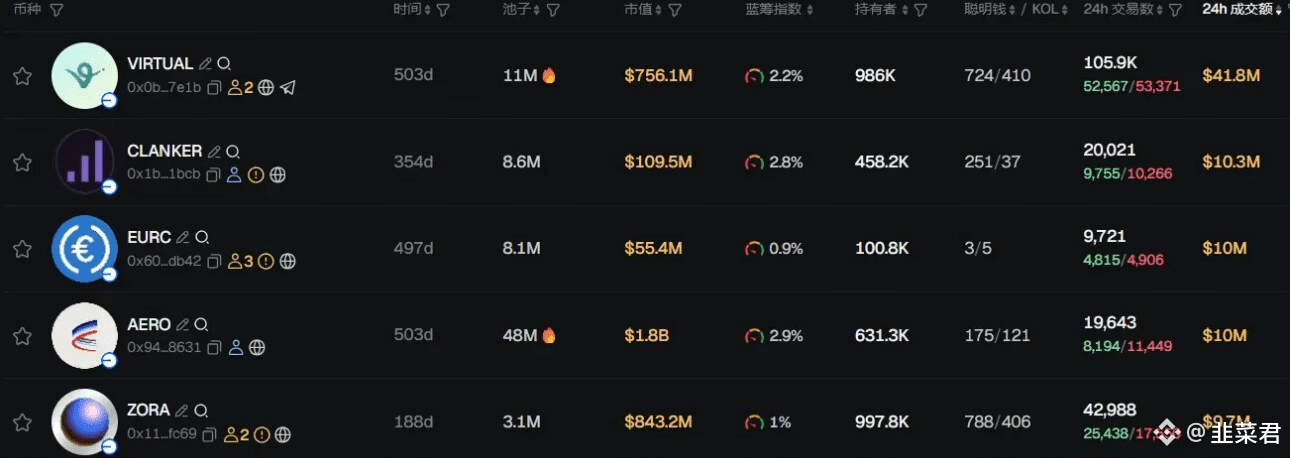Open the AERO token name link
This screenshot has width=1290, height=458.
pos(149,325)
